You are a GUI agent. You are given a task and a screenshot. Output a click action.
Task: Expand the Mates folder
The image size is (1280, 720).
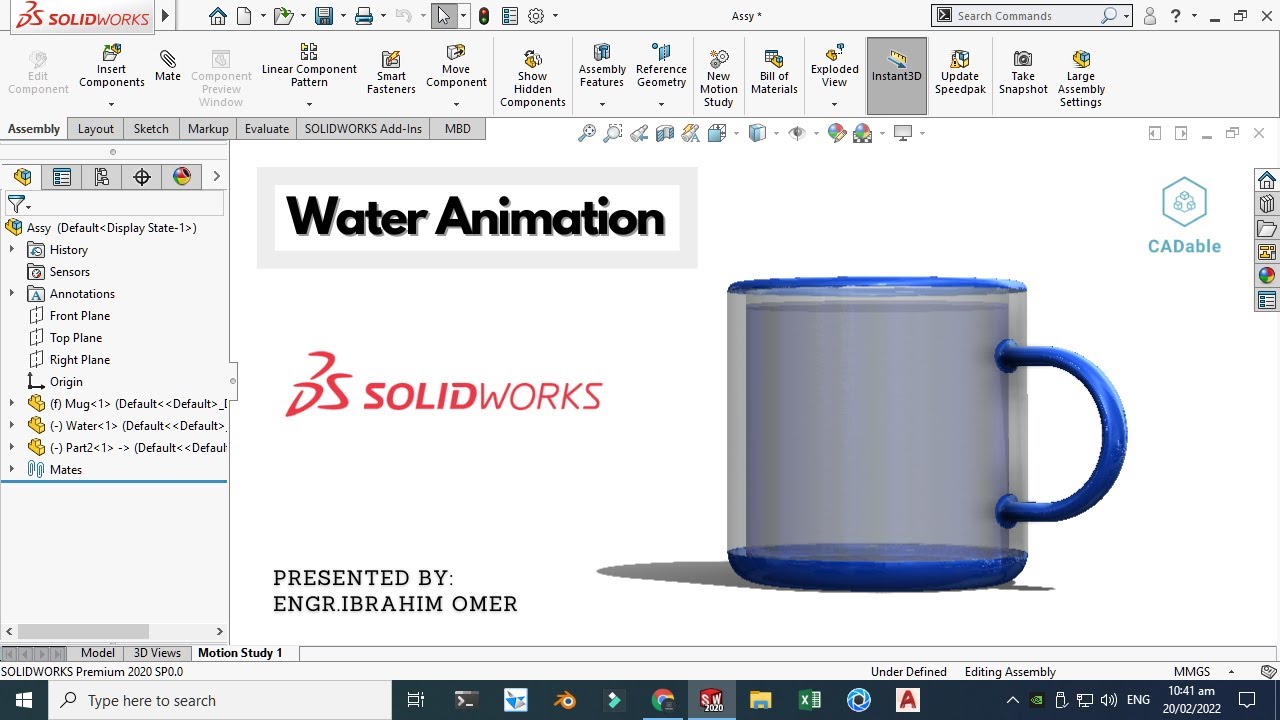tap(12, 470)
